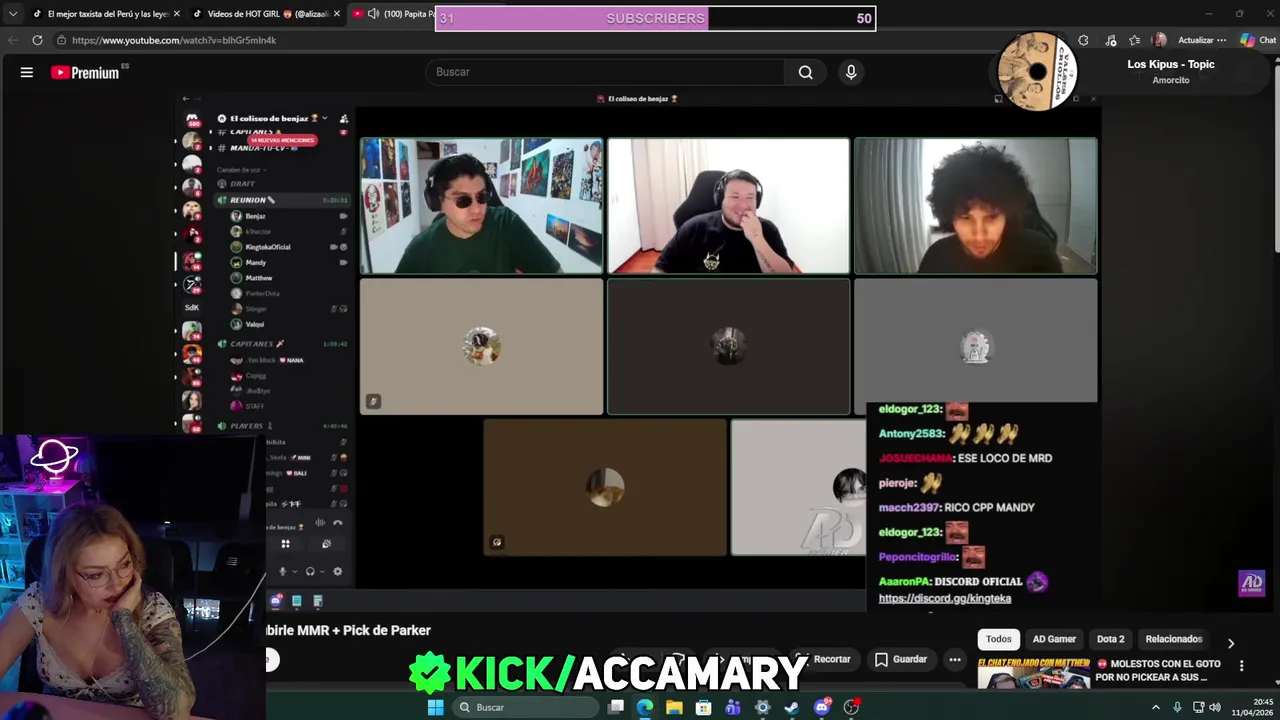
Task: Click the Windows taskbar Buscar search box
Action: [524, 707]
